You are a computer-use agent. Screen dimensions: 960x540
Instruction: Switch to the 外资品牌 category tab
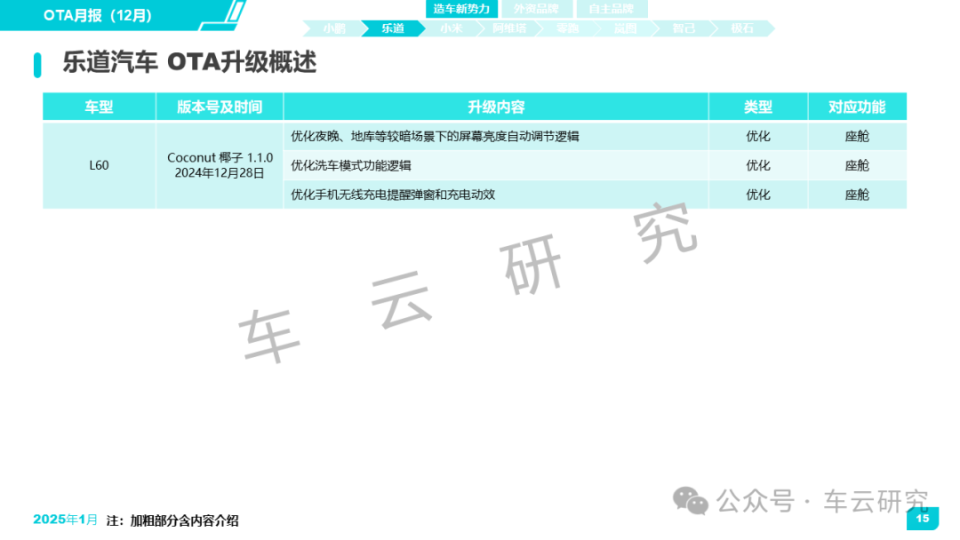[536, 9]
